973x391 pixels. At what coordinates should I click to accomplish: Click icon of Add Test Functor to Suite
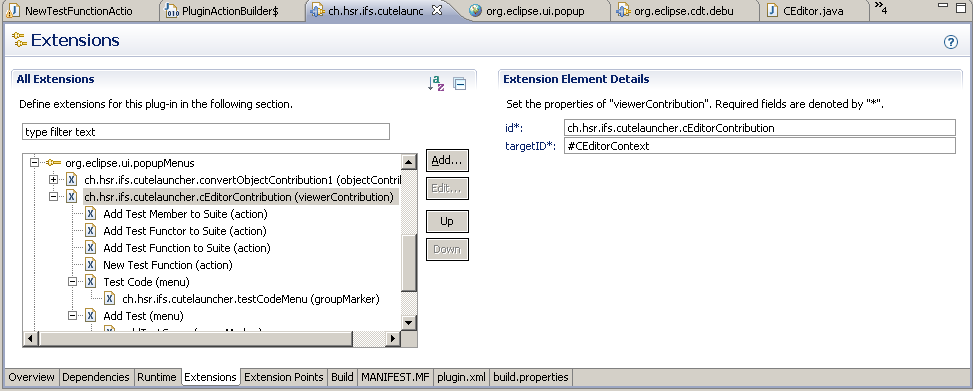point(91,231)
